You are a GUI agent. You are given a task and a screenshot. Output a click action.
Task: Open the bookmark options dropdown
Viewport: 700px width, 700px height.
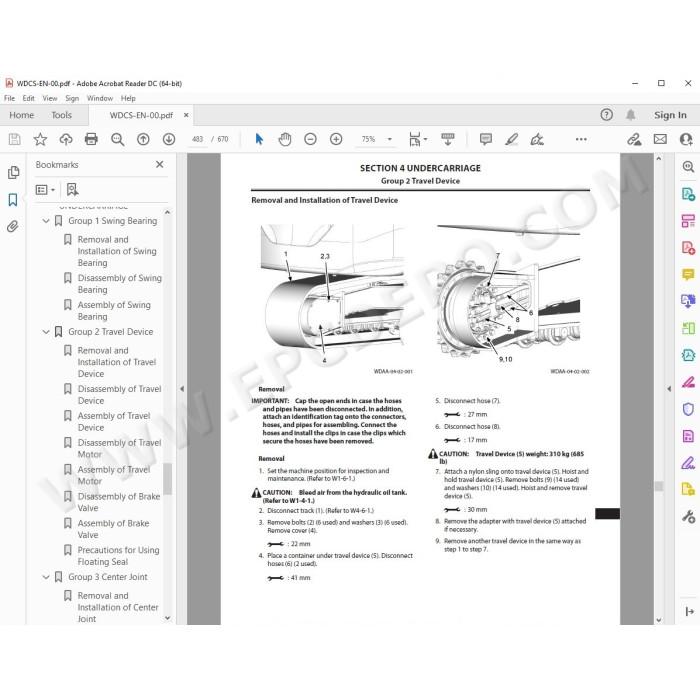(x=45, y=190)
